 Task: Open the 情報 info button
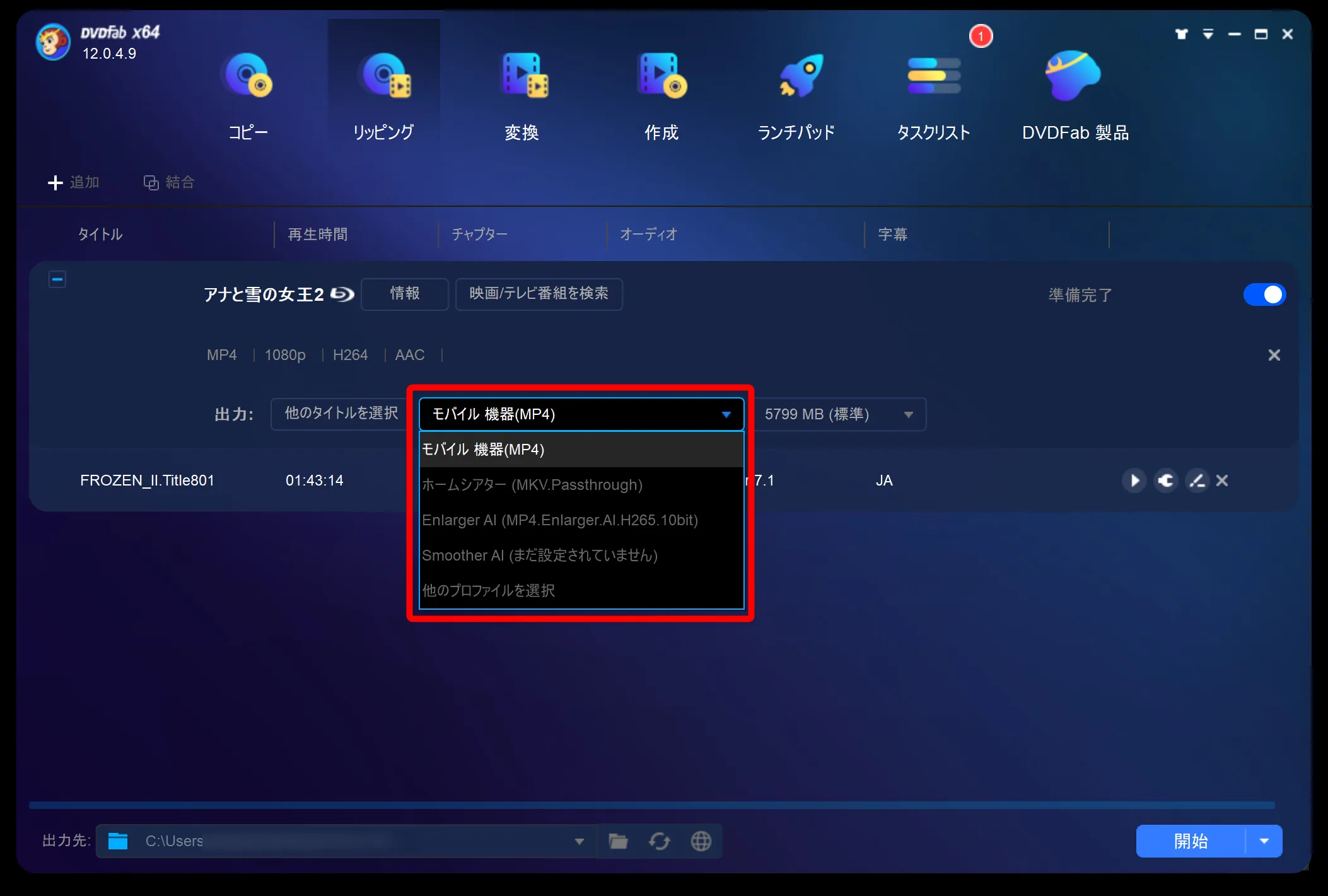404,294
